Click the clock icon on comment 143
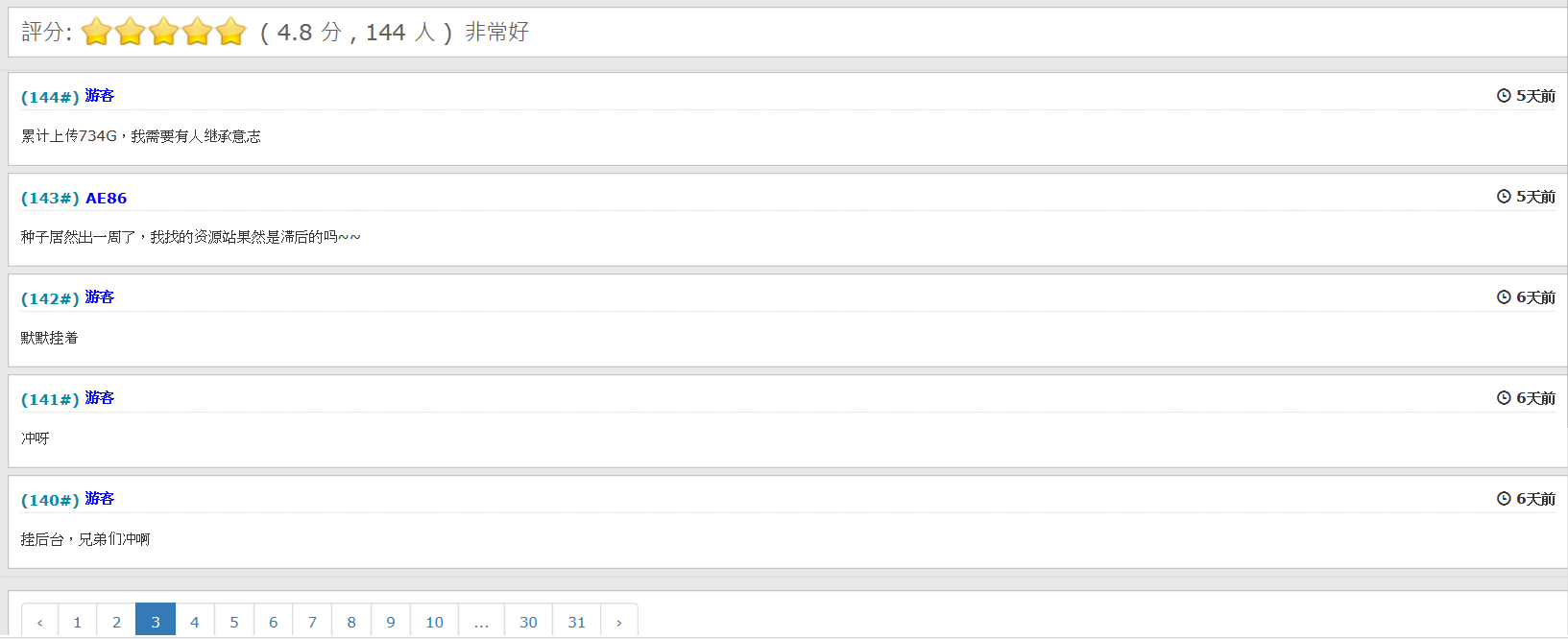 click(1504, 197)
